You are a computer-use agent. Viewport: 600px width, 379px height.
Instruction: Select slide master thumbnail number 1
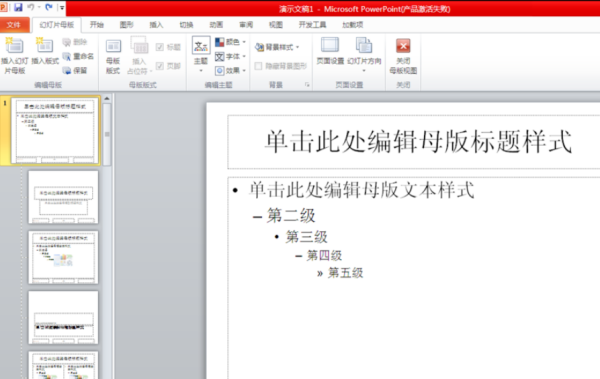(55, 130)
